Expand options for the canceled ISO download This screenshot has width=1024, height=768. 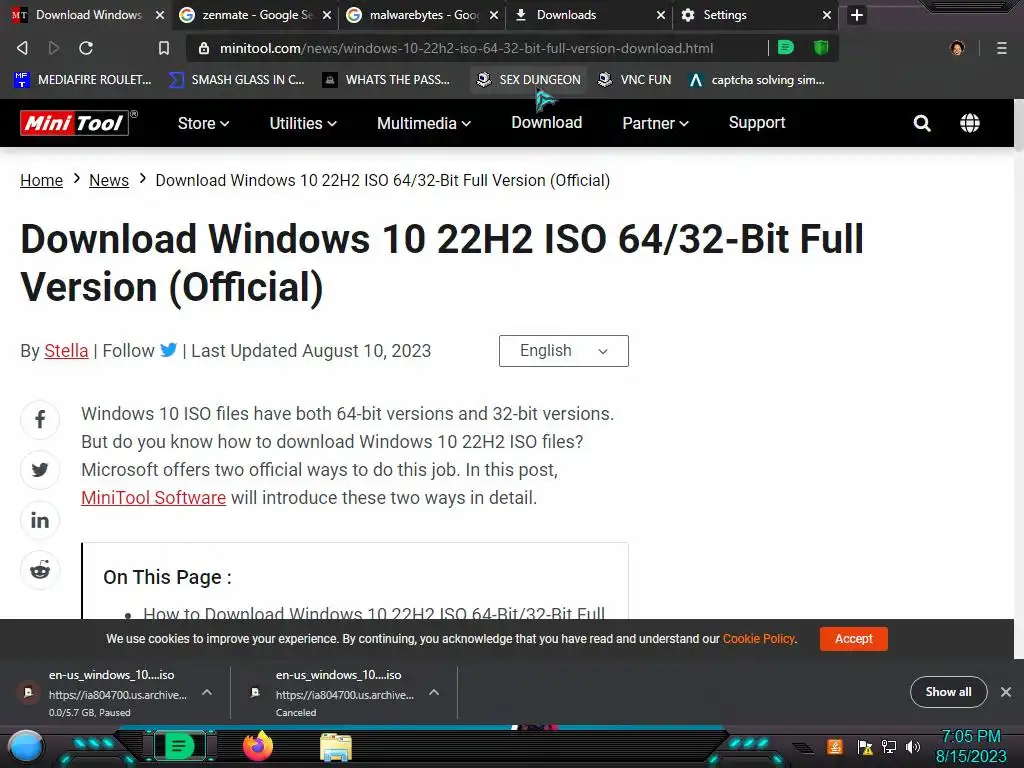click(434, 692)
